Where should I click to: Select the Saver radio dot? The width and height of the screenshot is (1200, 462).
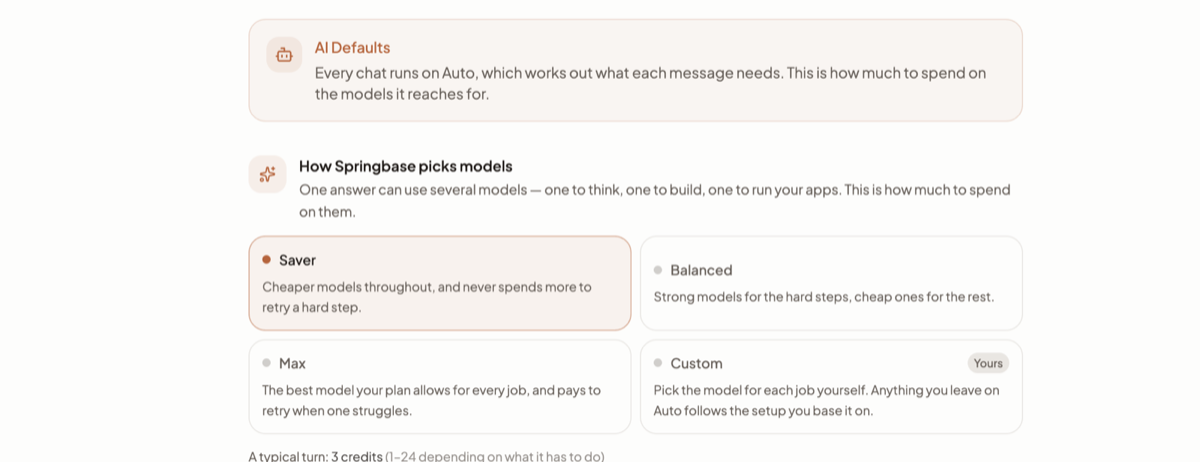pyautogui.click(x=266, y=259)
